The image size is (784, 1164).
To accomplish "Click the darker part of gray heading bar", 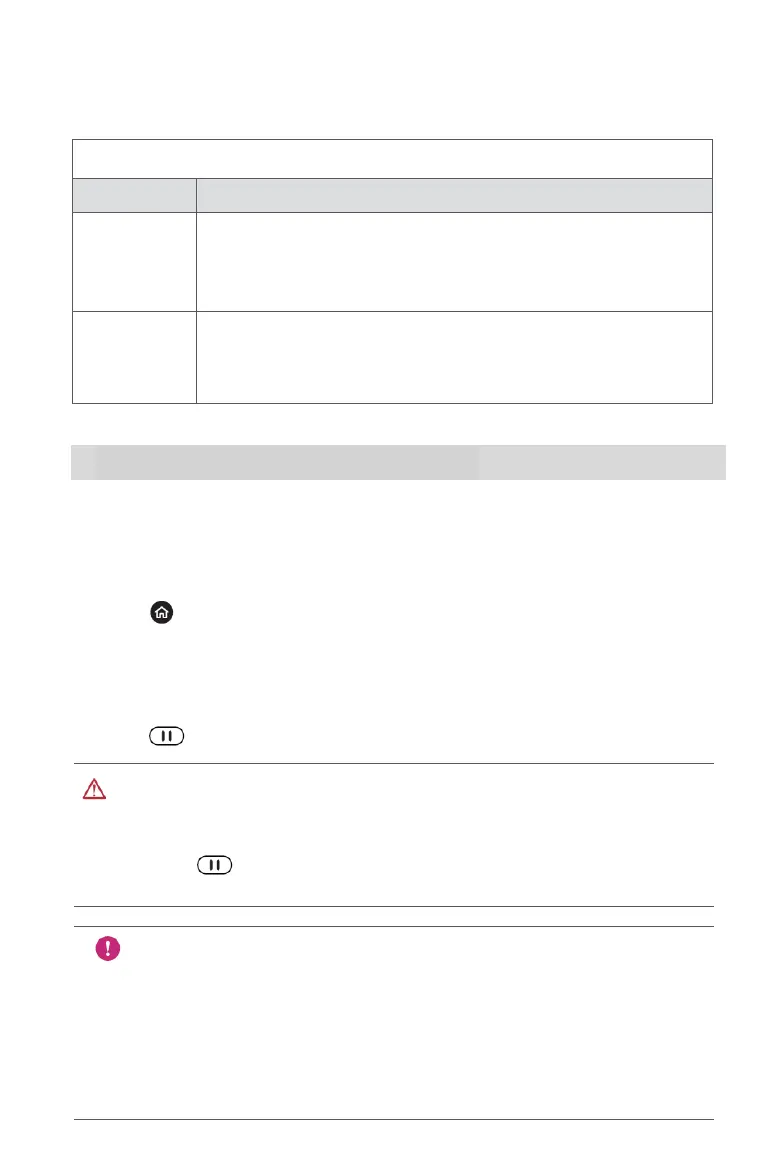I will coord(286,462).
